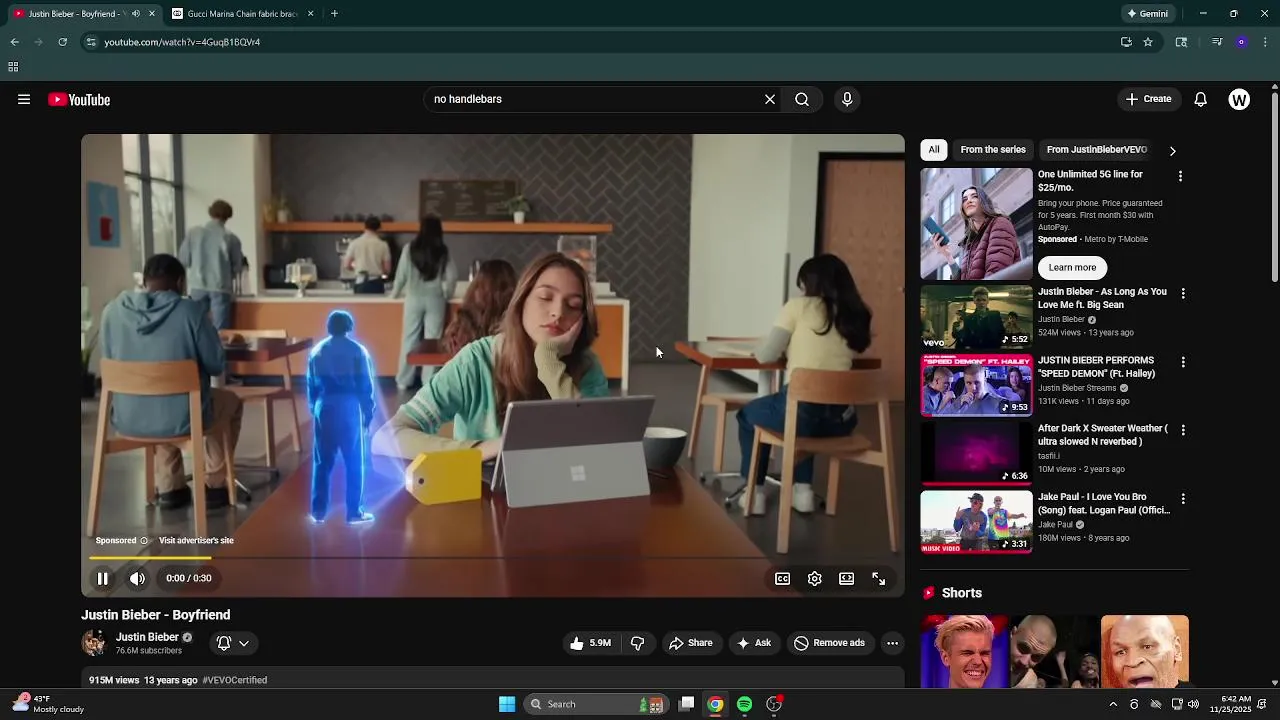The width and height of the screenshot is (1280, 720).
Task: Dislike the Boyfriend video
Action: pos(637,643)
